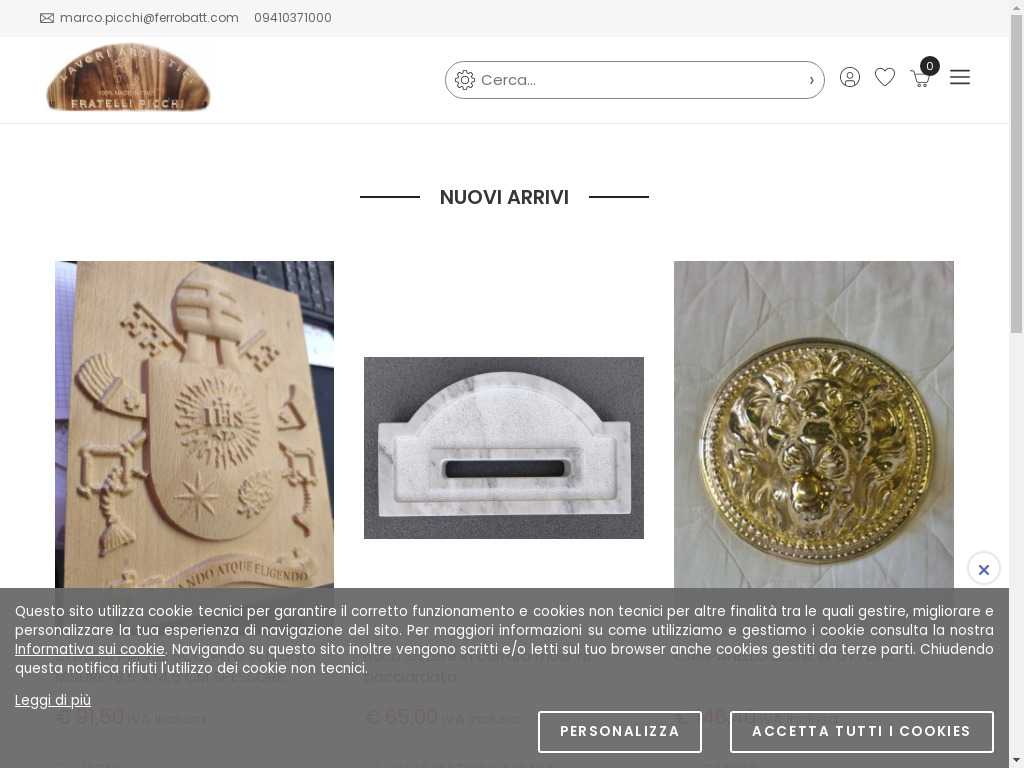Viewport: 1024px width, 768px height.
Task: Open the hamburger menu
Action: pyautogui.click(x=959, y=77)
